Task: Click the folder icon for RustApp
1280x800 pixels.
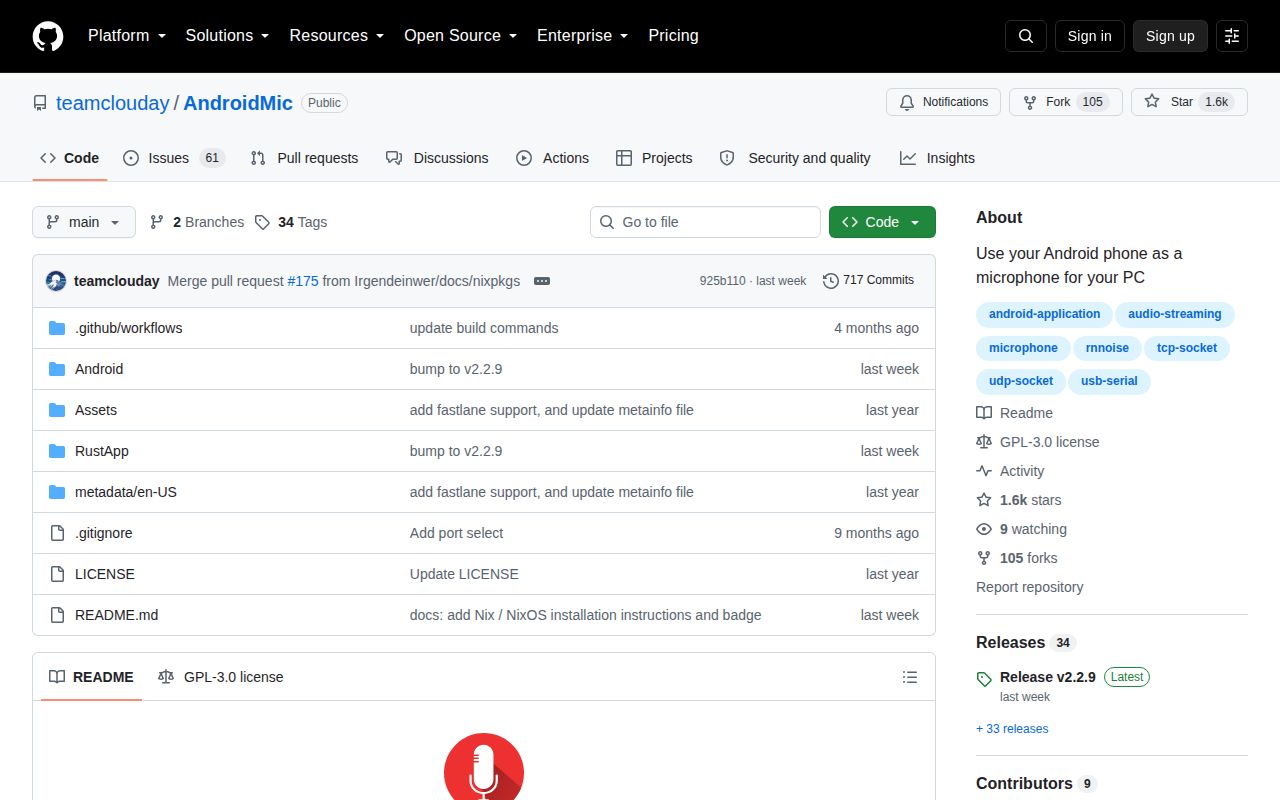Action: coord(57,451)
